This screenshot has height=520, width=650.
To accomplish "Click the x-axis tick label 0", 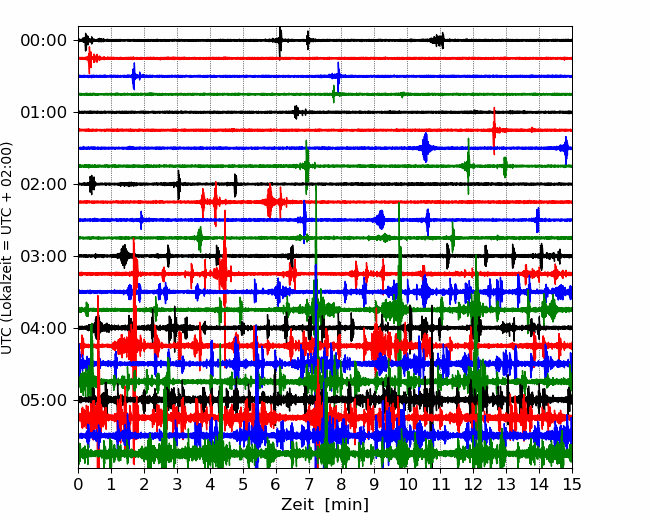I will tap(78, 484).
